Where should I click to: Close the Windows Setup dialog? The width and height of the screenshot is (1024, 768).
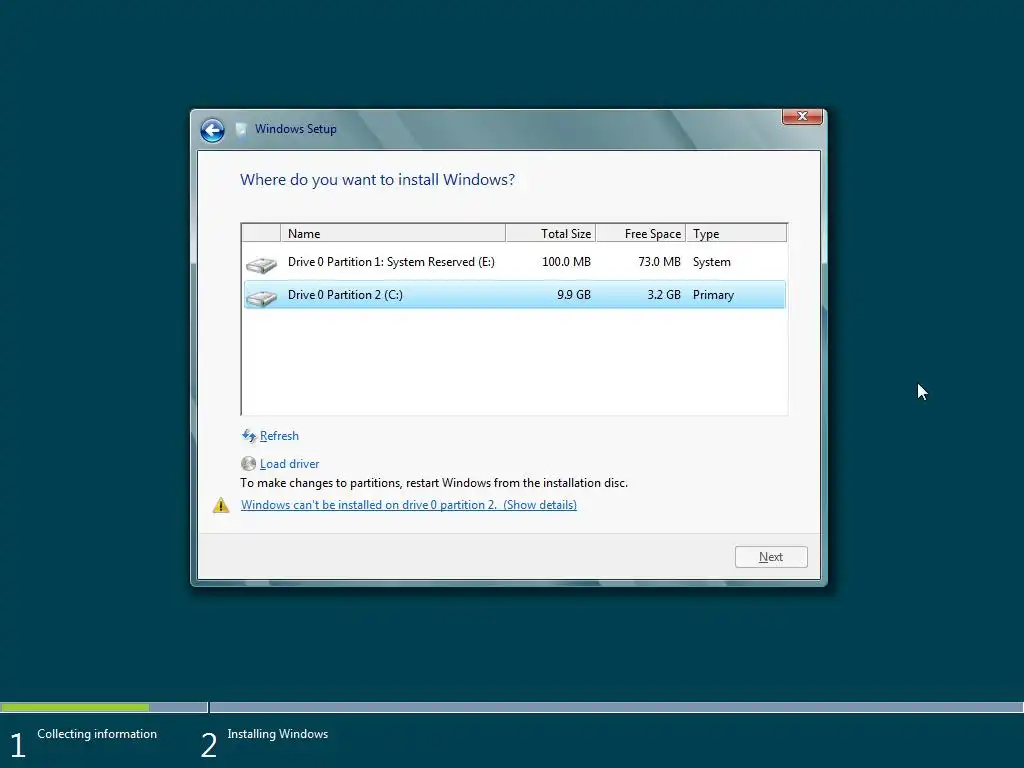coord(802,116)
